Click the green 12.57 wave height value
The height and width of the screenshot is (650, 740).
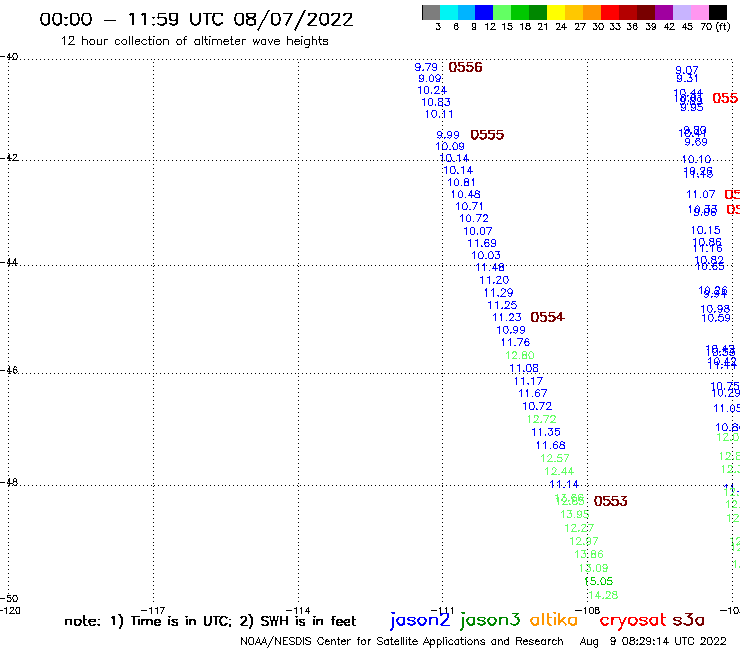(555, 458)
